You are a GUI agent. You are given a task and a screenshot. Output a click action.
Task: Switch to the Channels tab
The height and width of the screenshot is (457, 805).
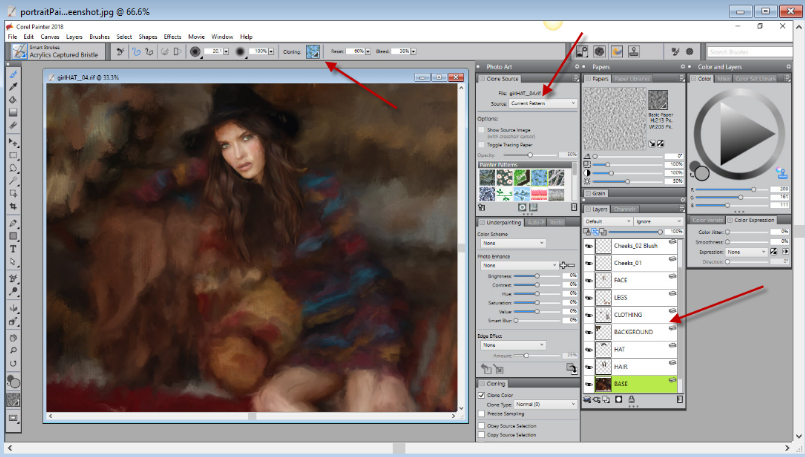click(x=625, y=209)
